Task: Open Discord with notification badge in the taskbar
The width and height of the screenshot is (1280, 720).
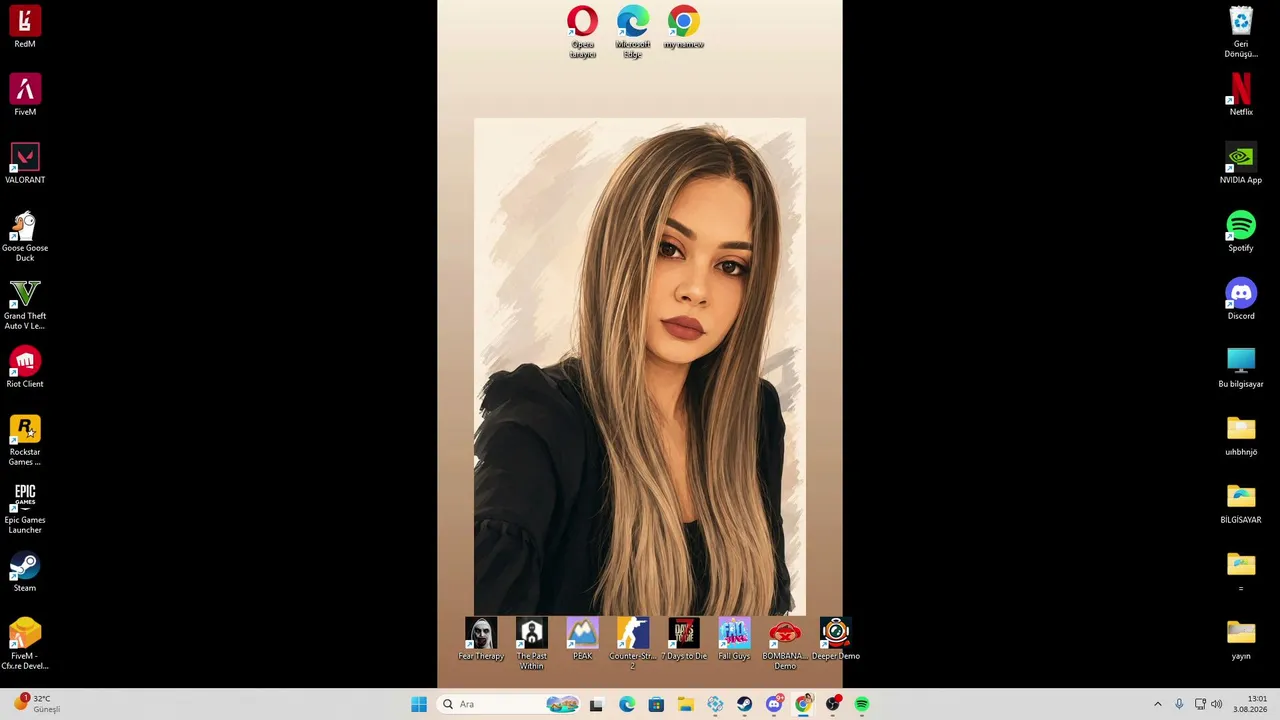Action: [x=774, y=704]
